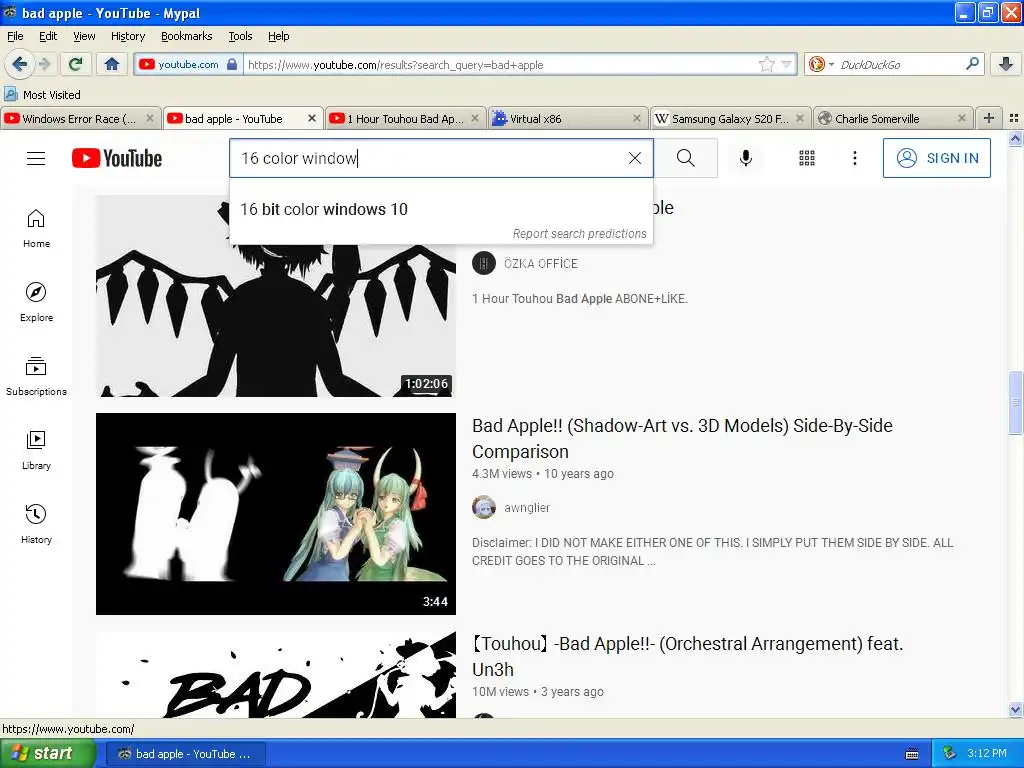The width and height of the screenshot is (1024, 768).
Task: Close the Virtual x86 tab
Action: [x=637, y=118]
